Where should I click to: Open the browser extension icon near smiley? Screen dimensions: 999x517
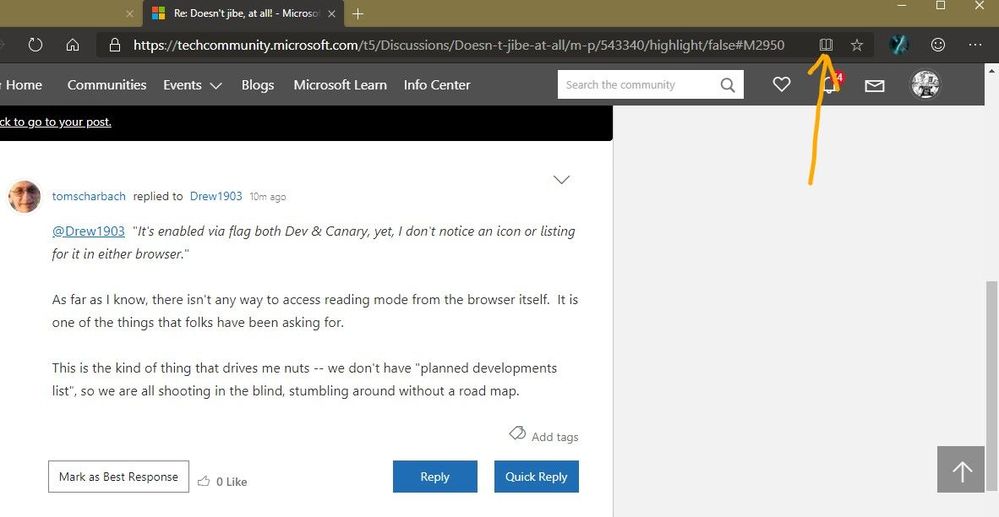coord(899,44)
